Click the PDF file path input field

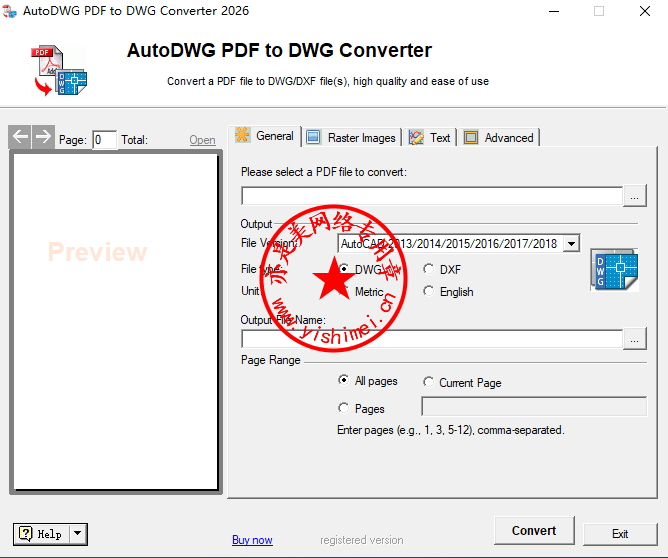point(432,196)
